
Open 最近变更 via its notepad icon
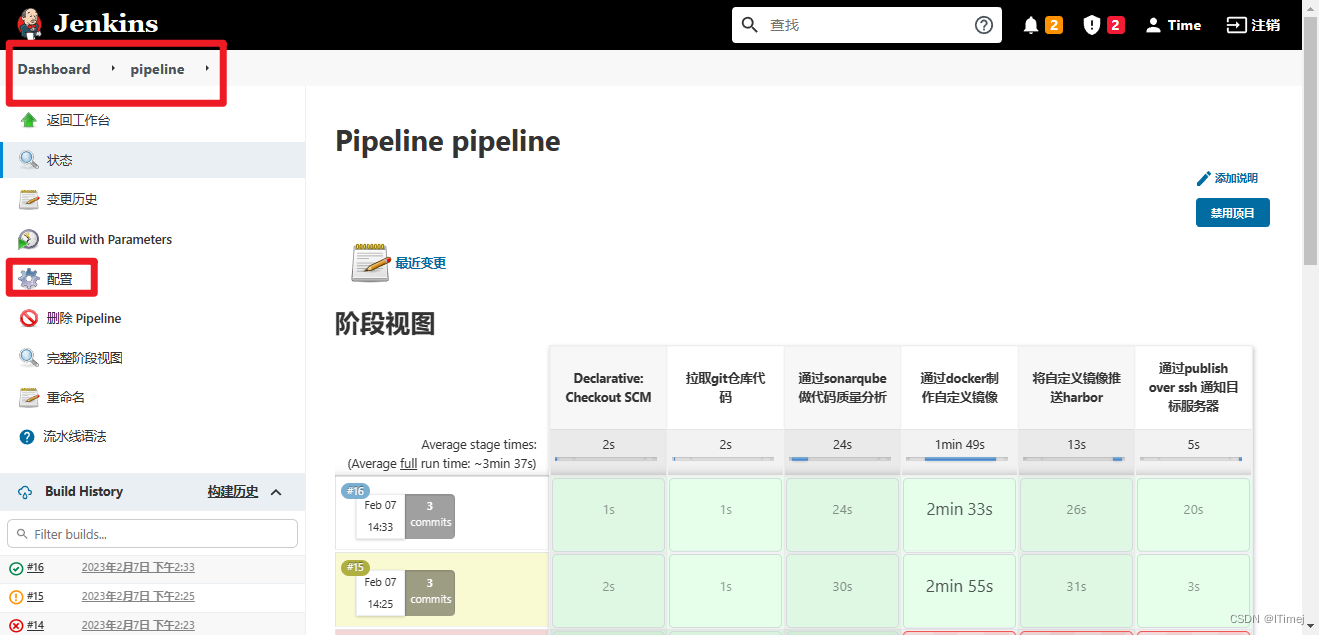point(369,262)
